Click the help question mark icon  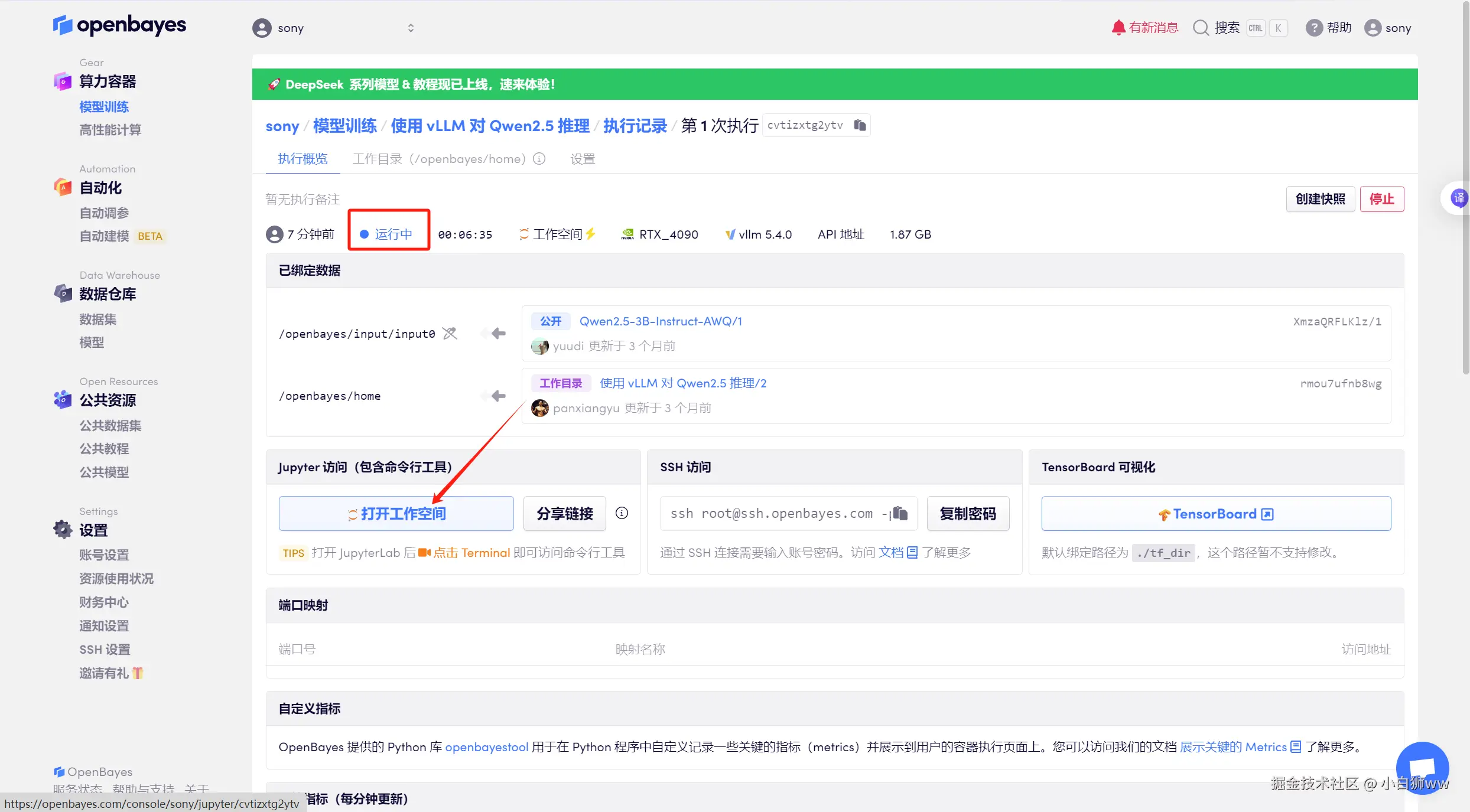coord(1313,28)
